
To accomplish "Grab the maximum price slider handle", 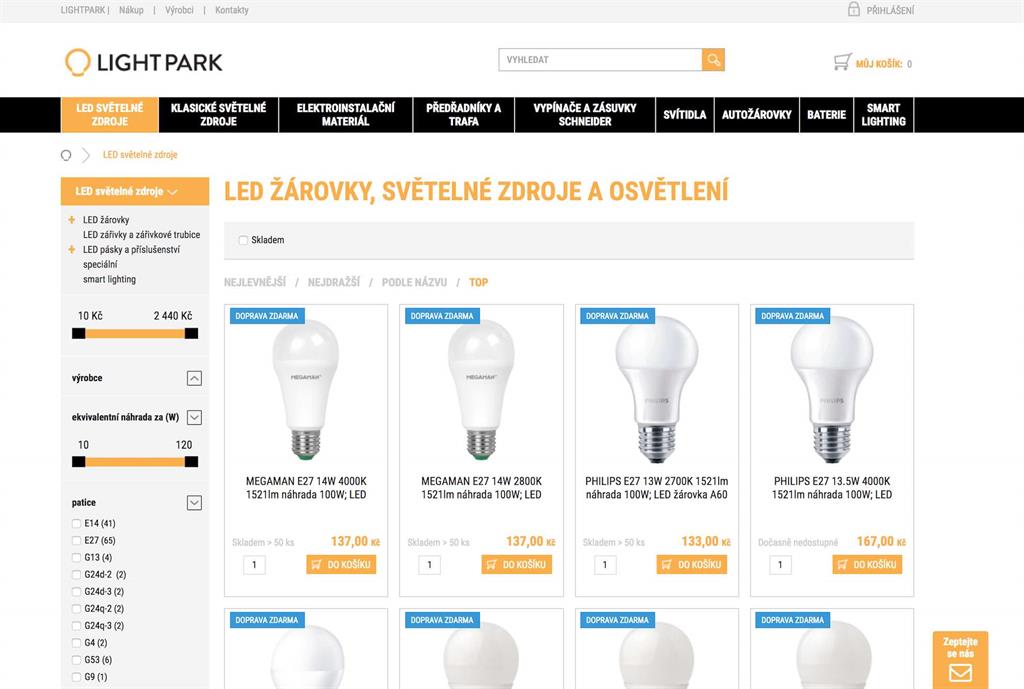I will coord(191,333).
